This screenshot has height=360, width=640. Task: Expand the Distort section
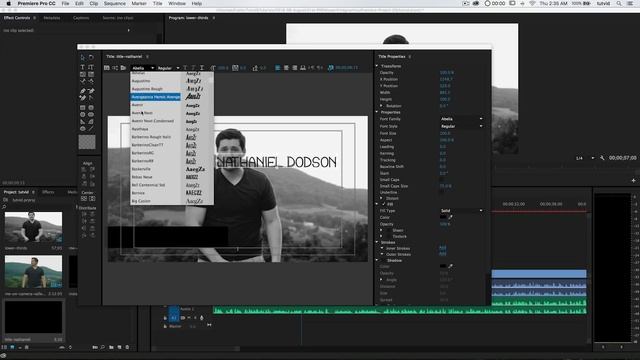[x=381, y=198]
